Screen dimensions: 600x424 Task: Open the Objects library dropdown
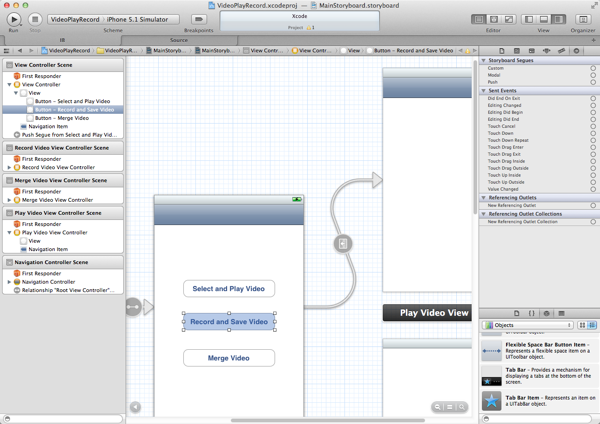(x=528, y=325)
